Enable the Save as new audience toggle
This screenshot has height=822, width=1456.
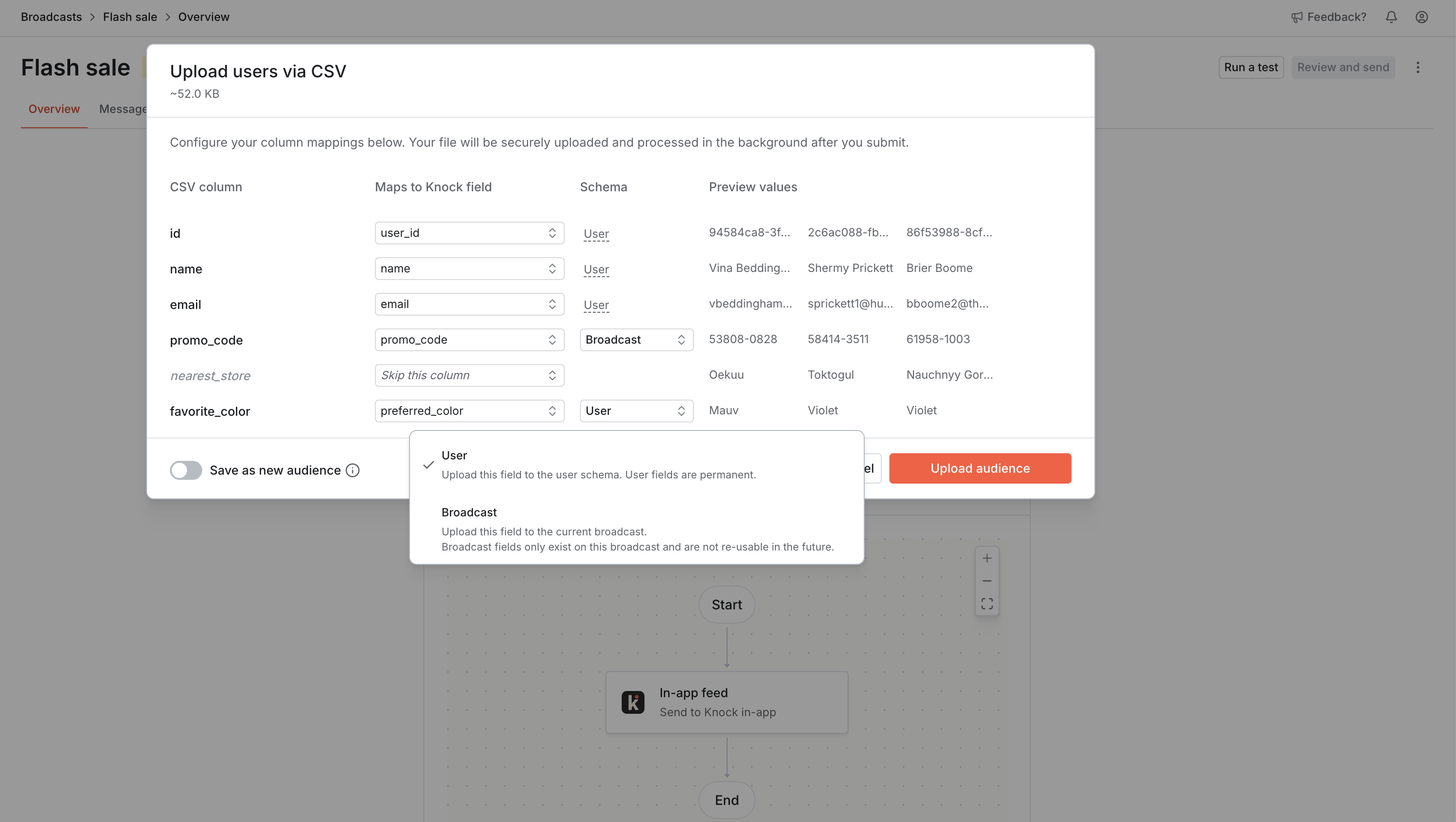(x=186, y=470)
